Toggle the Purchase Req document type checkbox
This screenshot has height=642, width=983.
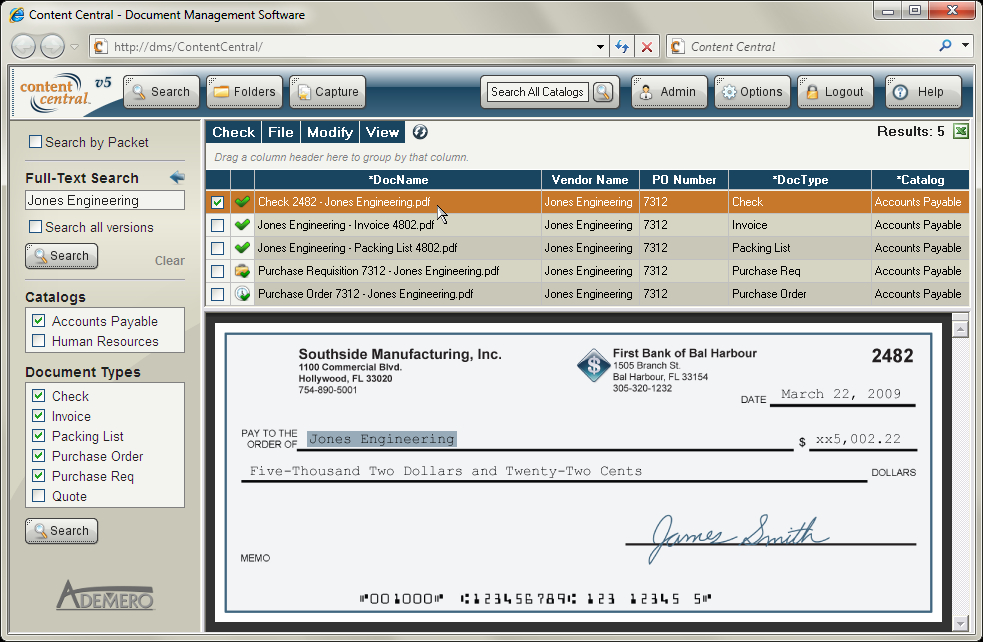38,476
